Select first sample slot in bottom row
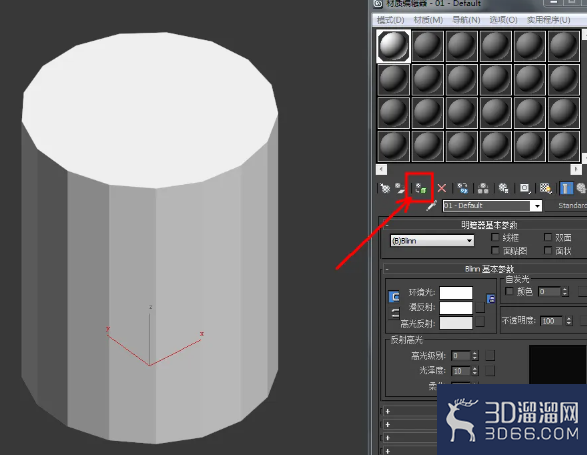 [393, 146]
